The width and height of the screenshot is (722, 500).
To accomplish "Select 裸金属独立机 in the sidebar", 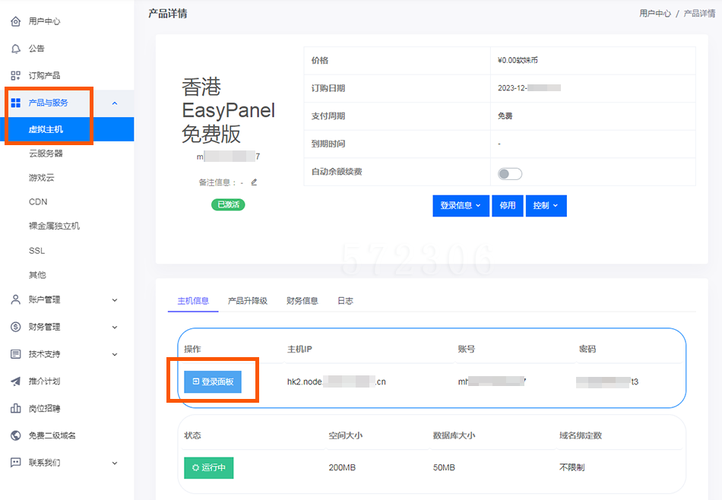I will (x=54, y=226).
